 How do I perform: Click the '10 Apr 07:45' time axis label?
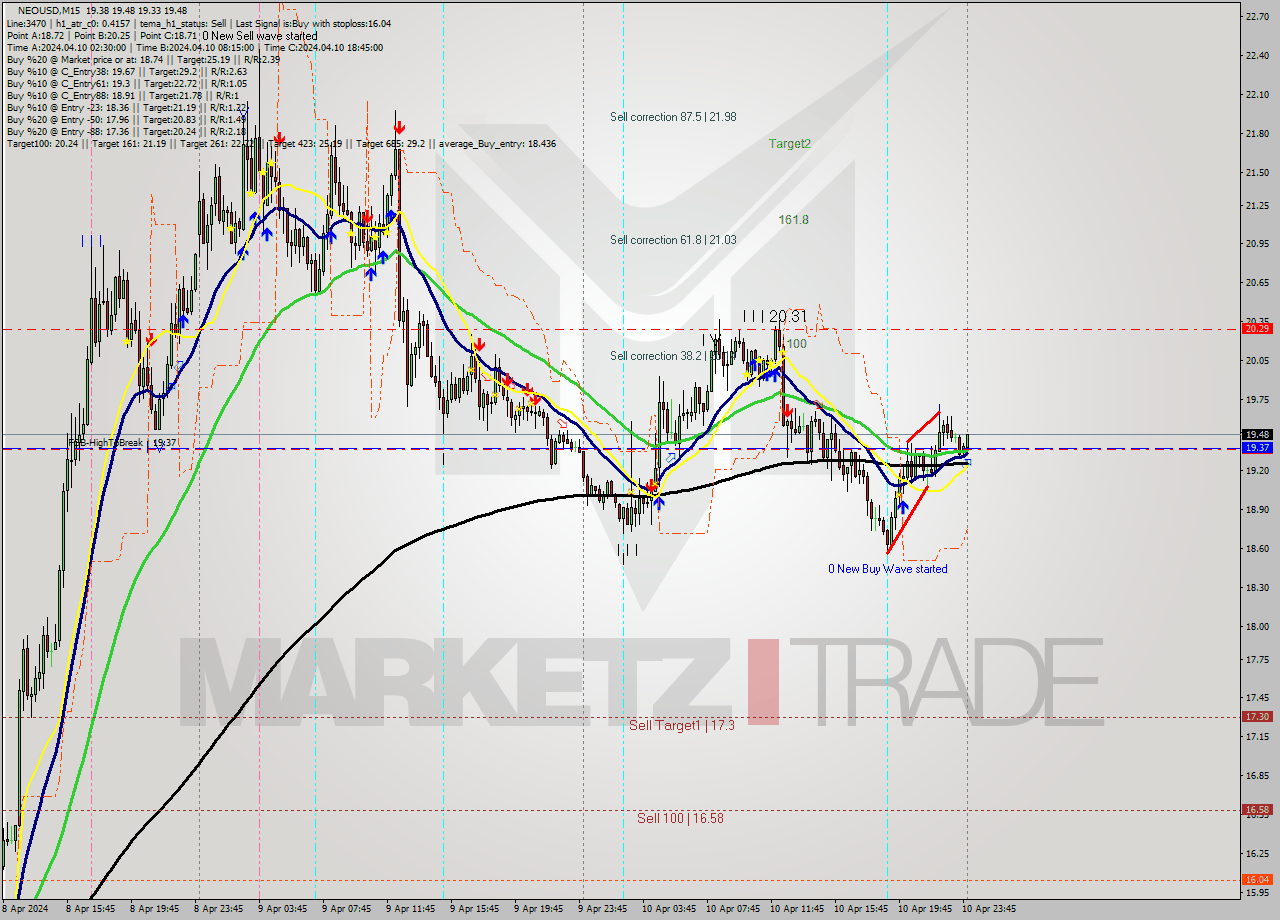pos(734,909)
